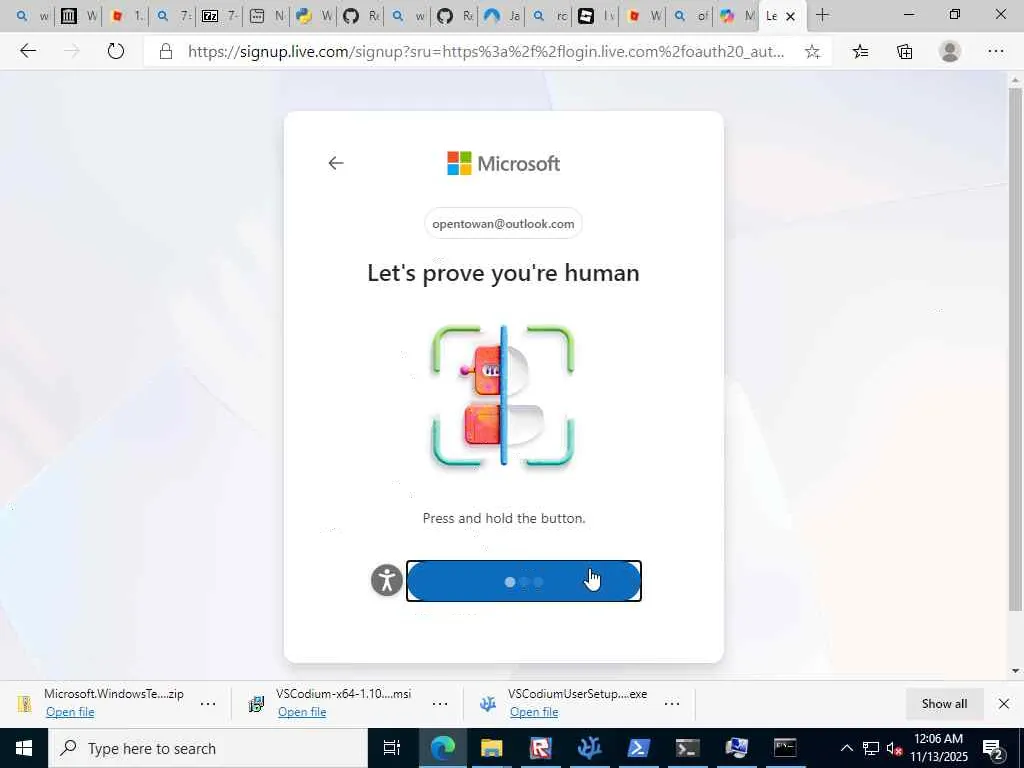The image size is (1024, 768).
Task: Click the blue press and hold button
Action: point(524,581)
